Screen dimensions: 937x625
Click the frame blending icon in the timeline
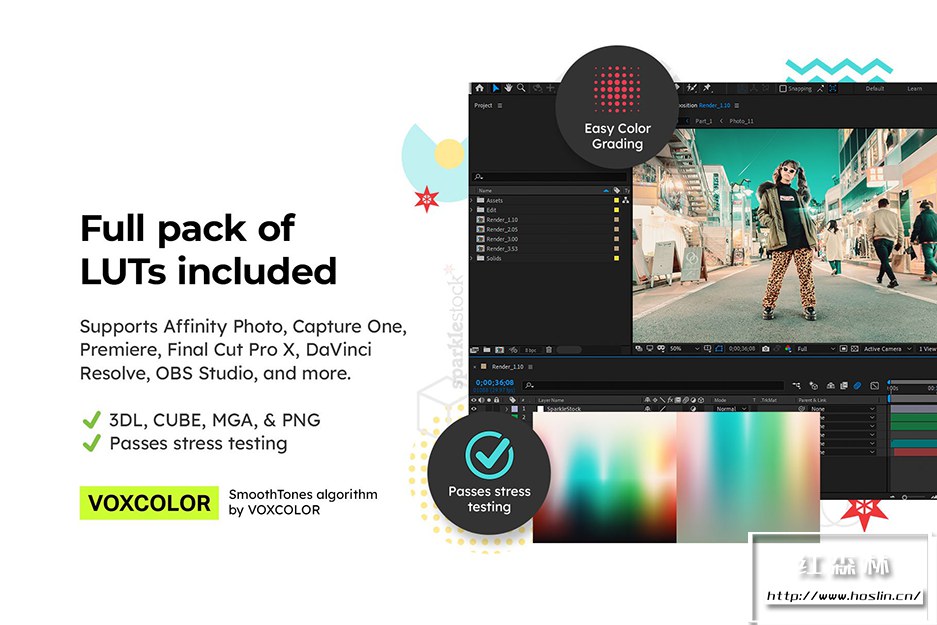click(843, 386)
